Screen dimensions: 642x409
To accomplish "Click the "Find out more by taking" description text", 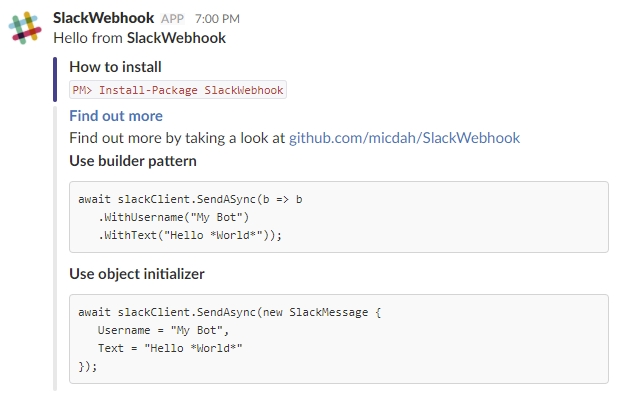I will [x=177, y=138].
